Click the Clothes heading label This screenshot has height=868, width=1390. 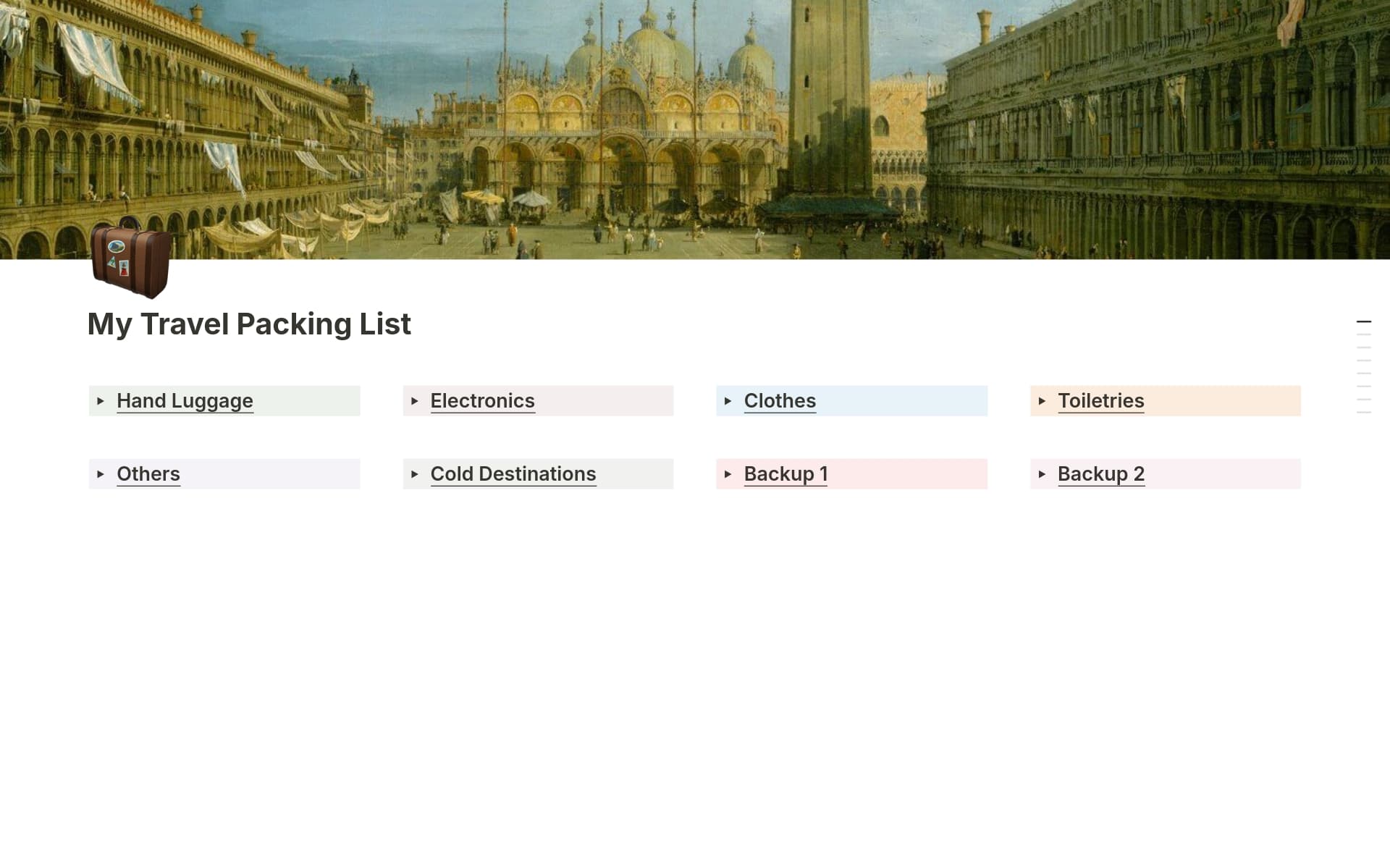(779, 401)
